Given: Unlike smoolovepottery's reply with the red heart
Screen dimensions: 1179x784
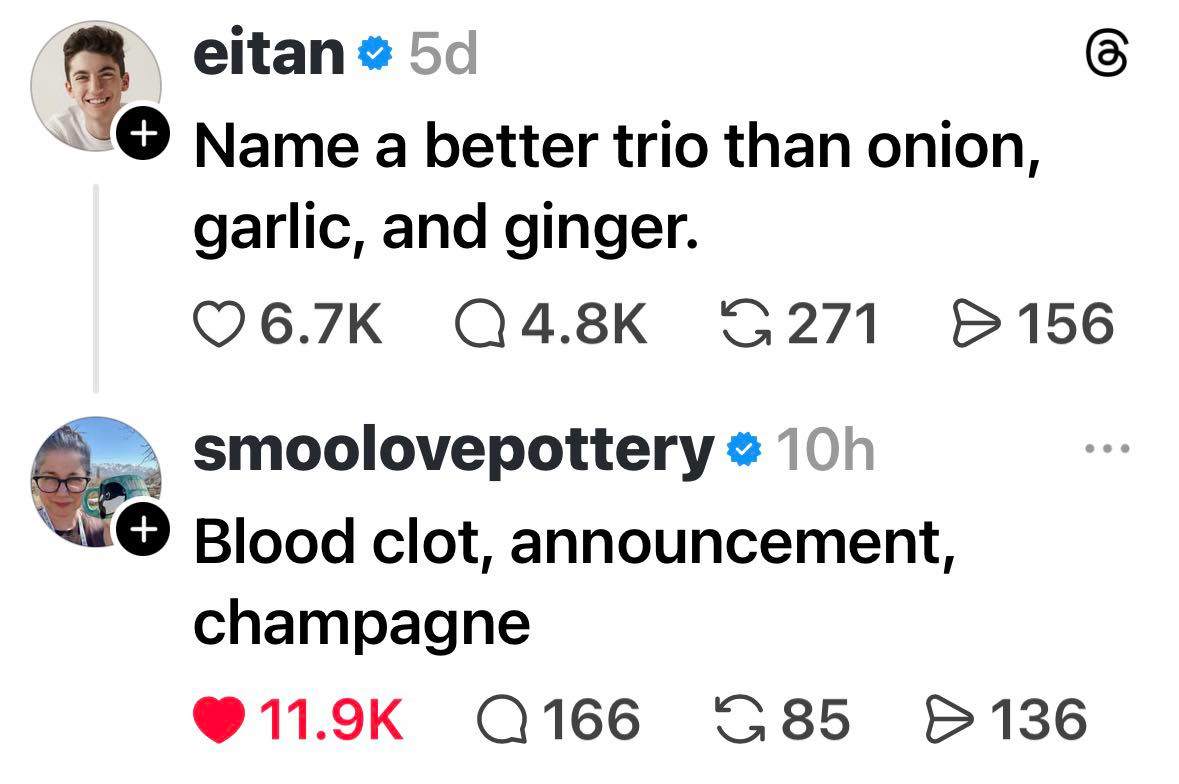Looking at the screenshot, I should [217, 720].
